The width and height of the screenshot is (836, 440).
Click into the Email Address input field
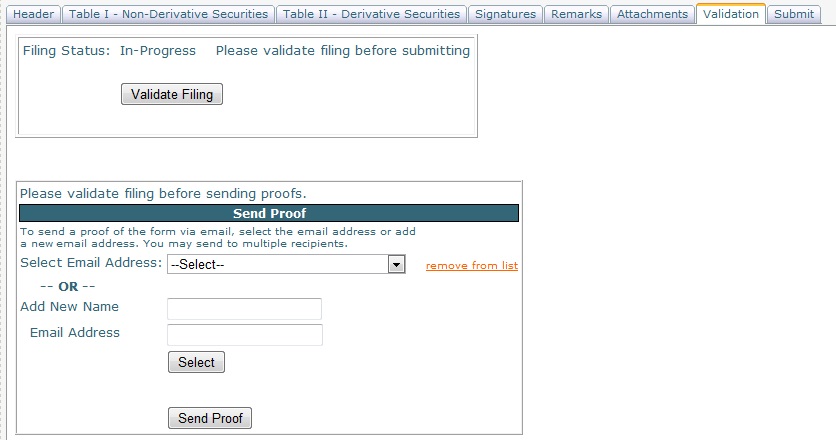pos(244,334)
